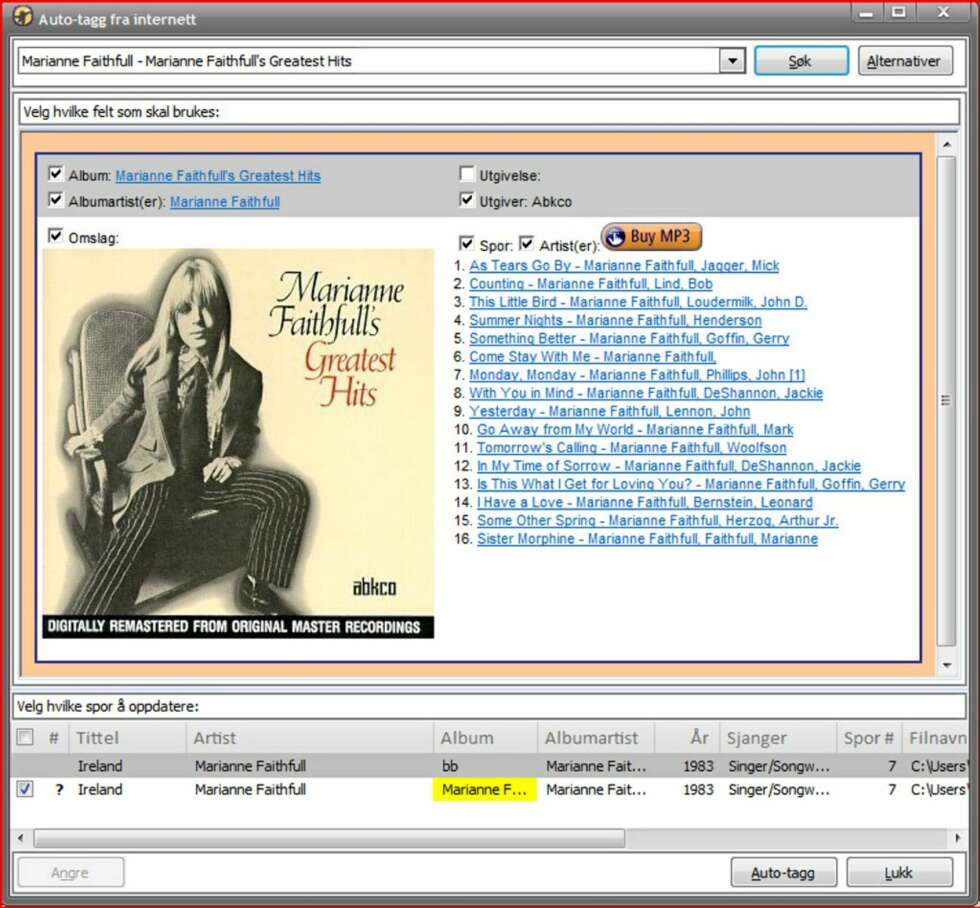Click the question mark status in second row
Viewport: 980px width, 908px height.
pos(59,790)
